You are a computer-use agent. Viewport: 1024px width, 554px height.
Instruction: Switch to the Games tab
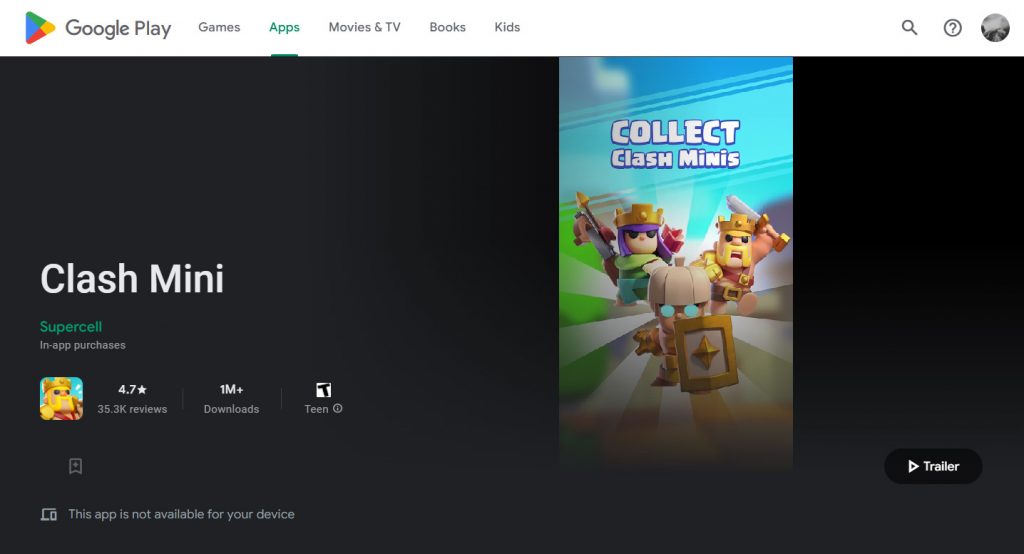(219, 27)
